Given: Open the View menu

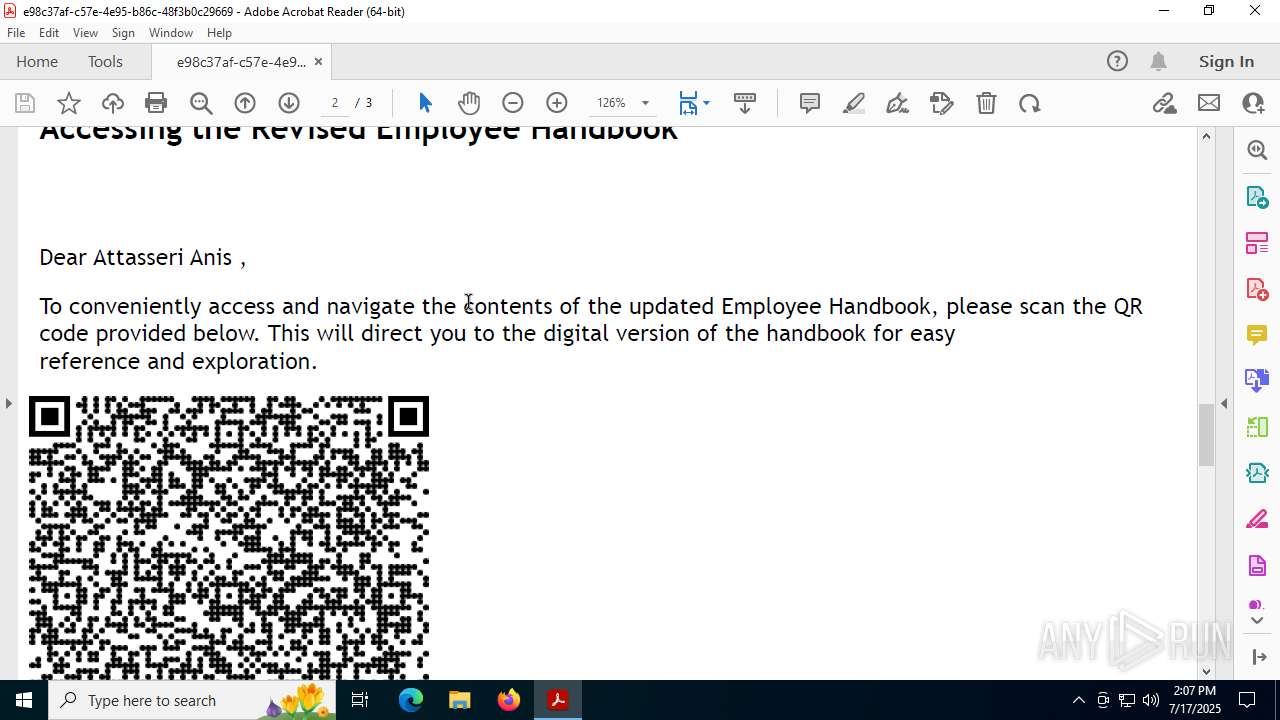Looking at the screenshot, I should pyautogui.click(x=85, y=33).
